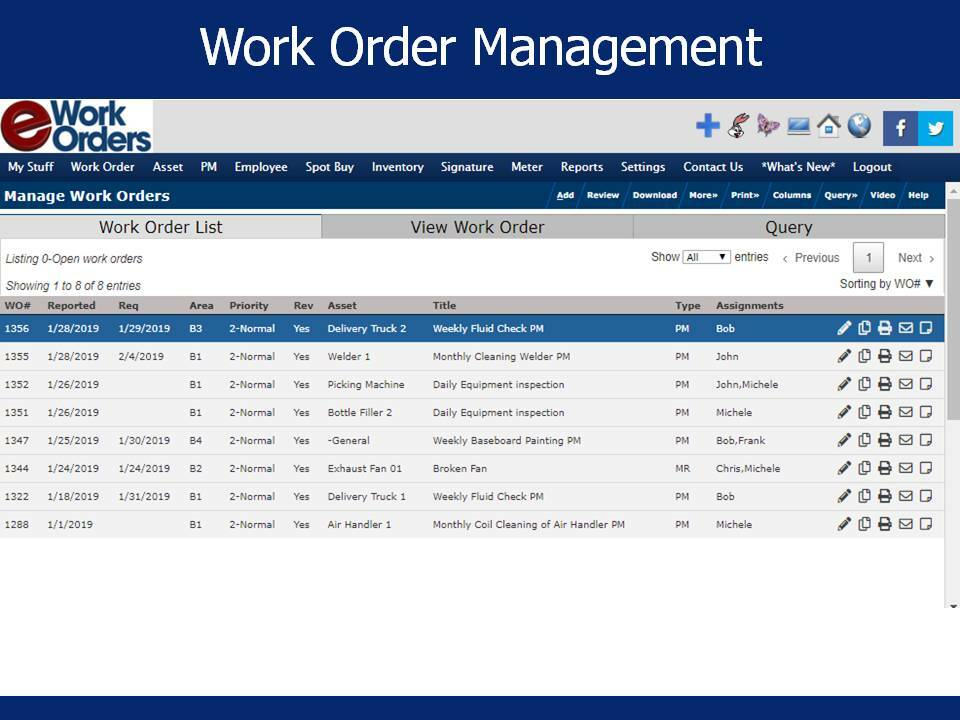Click the Add link in the toolbar
Screen dimensions: 960x720
565,195
